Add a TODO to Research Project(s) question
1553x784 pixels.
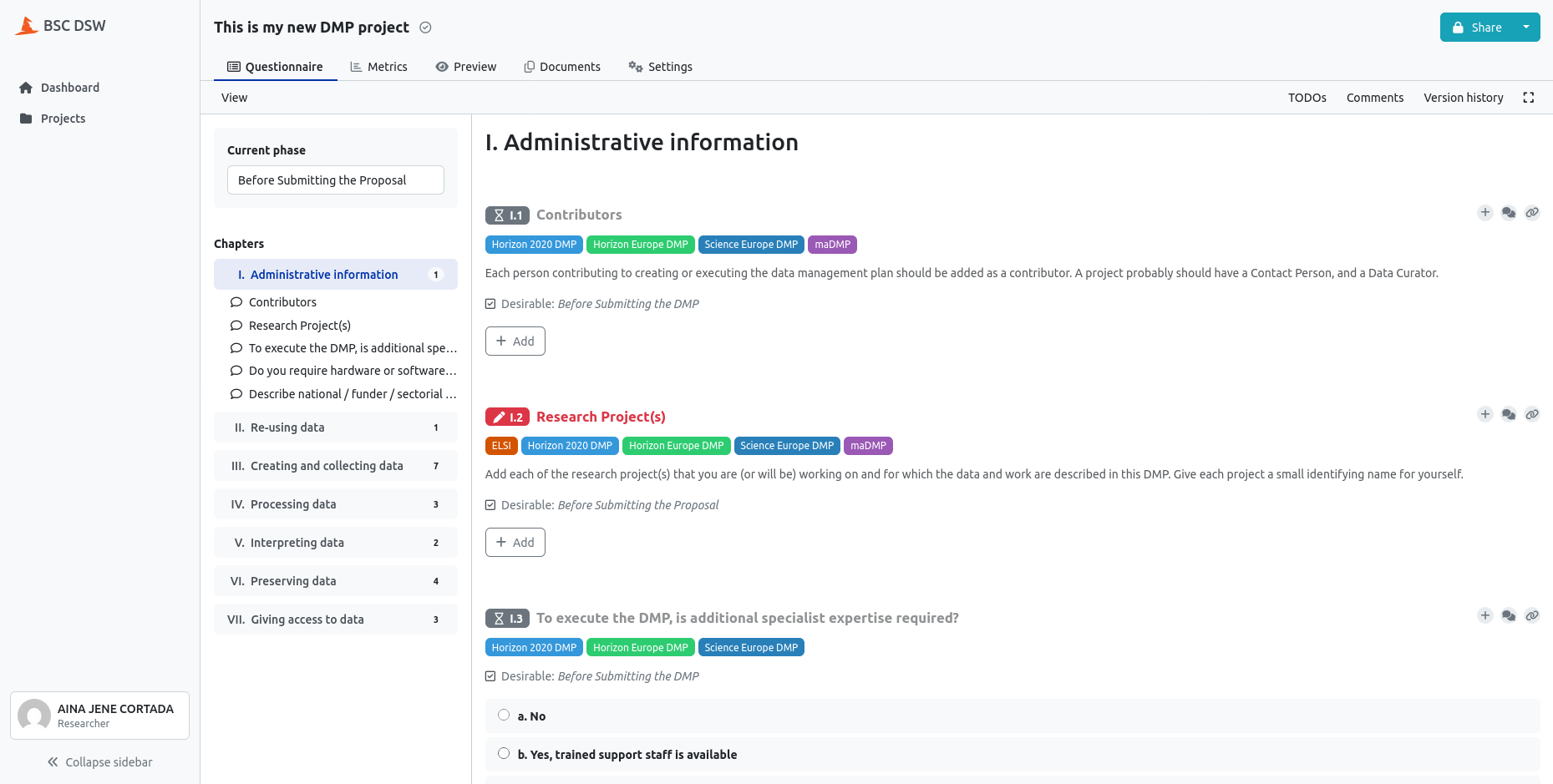click(x=1484, y=414)
